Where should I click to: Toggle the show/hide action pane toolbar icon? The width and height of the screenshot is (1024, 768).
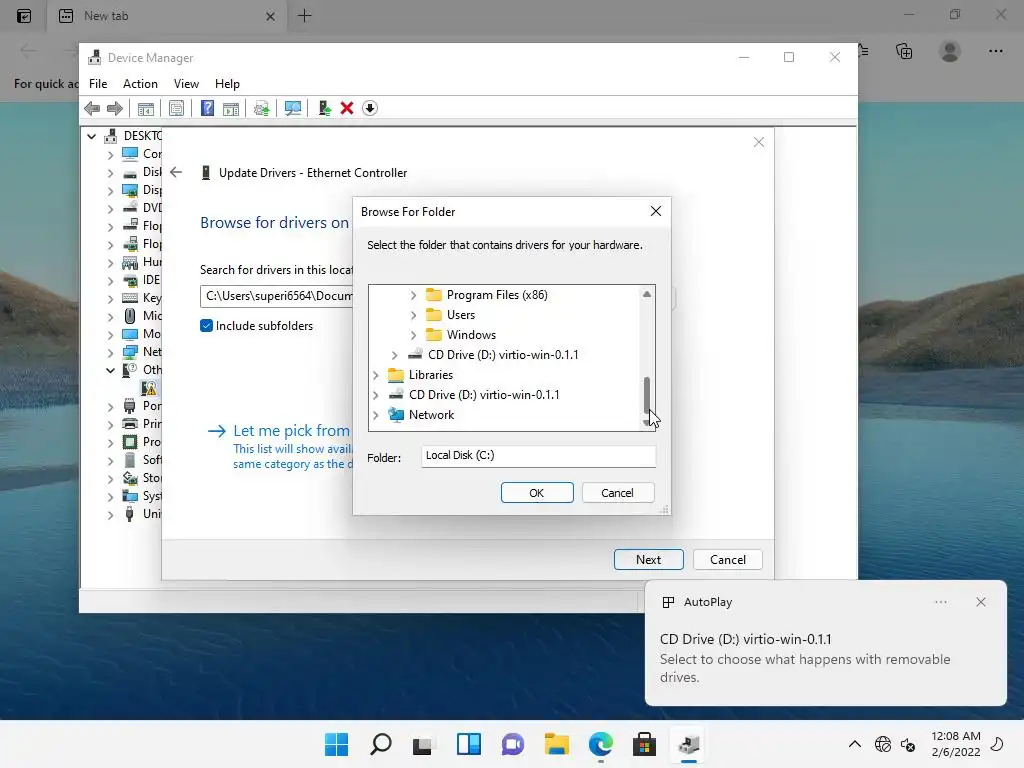point(231,108)
